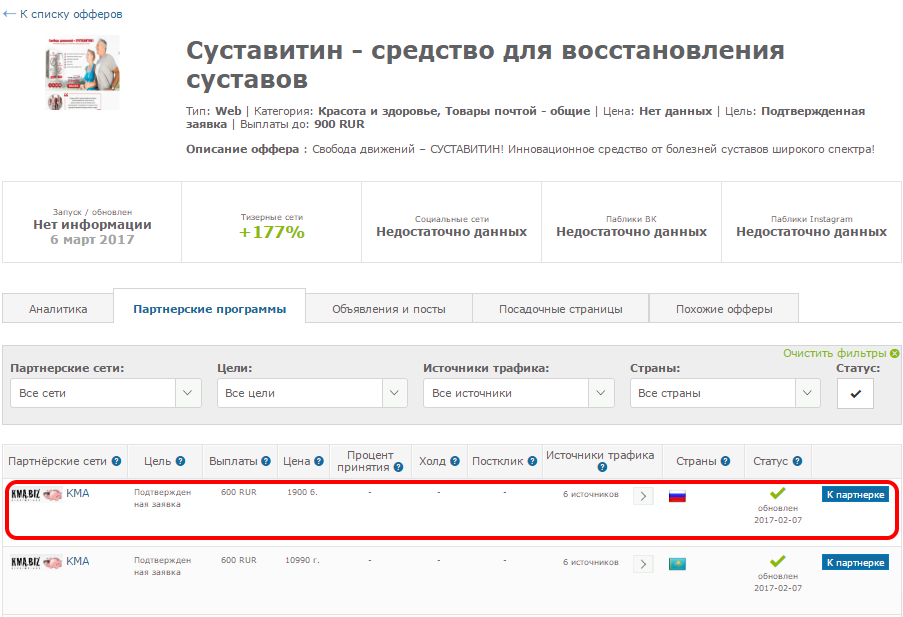903x617 pixels.
Task: Open the Все цели dropdown
Action: tap(312, 393)
